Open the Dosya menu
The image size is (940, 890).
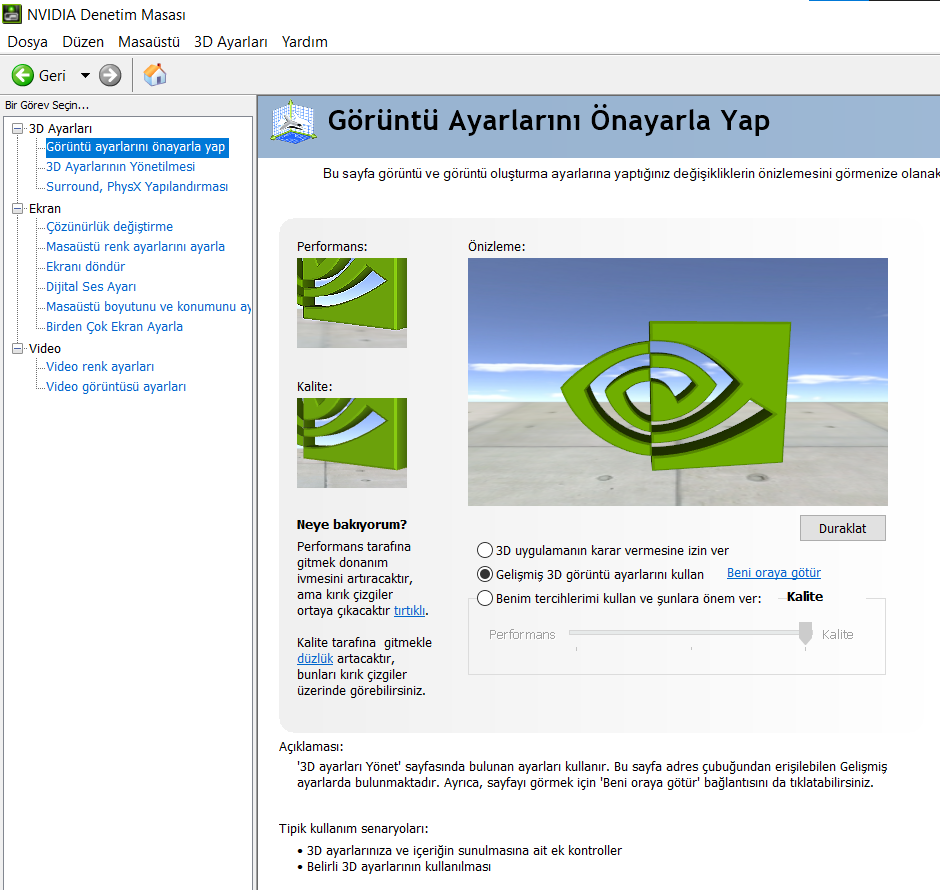point(28,42)
